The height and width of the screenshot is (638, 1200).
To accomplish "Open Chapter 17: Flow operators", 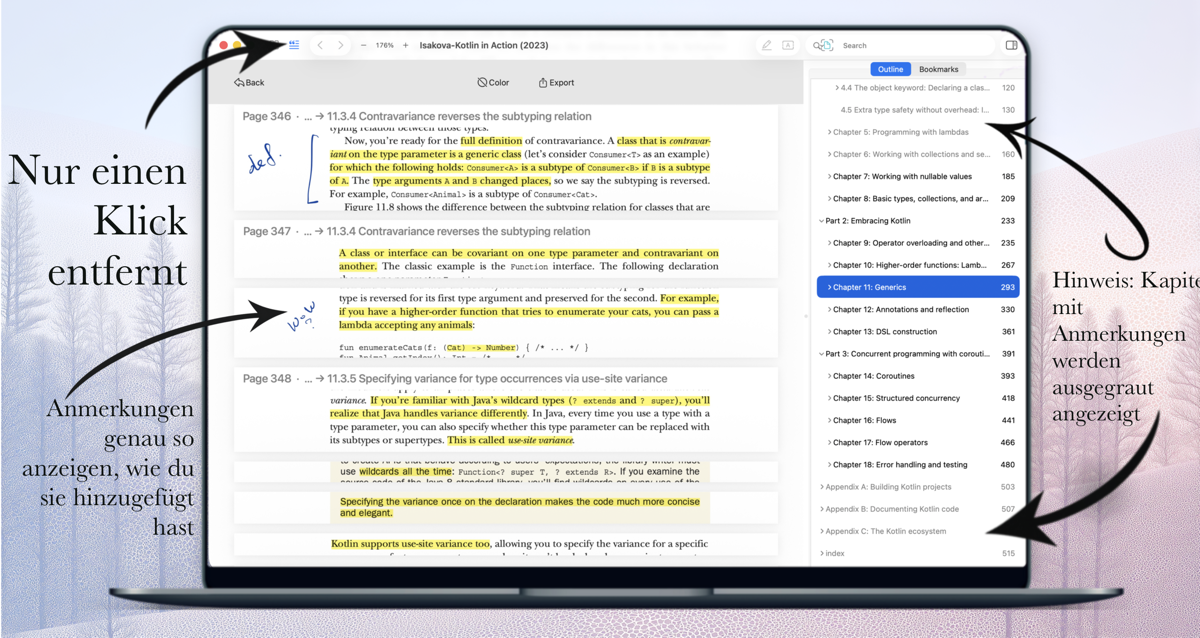I will click(918, 442).
